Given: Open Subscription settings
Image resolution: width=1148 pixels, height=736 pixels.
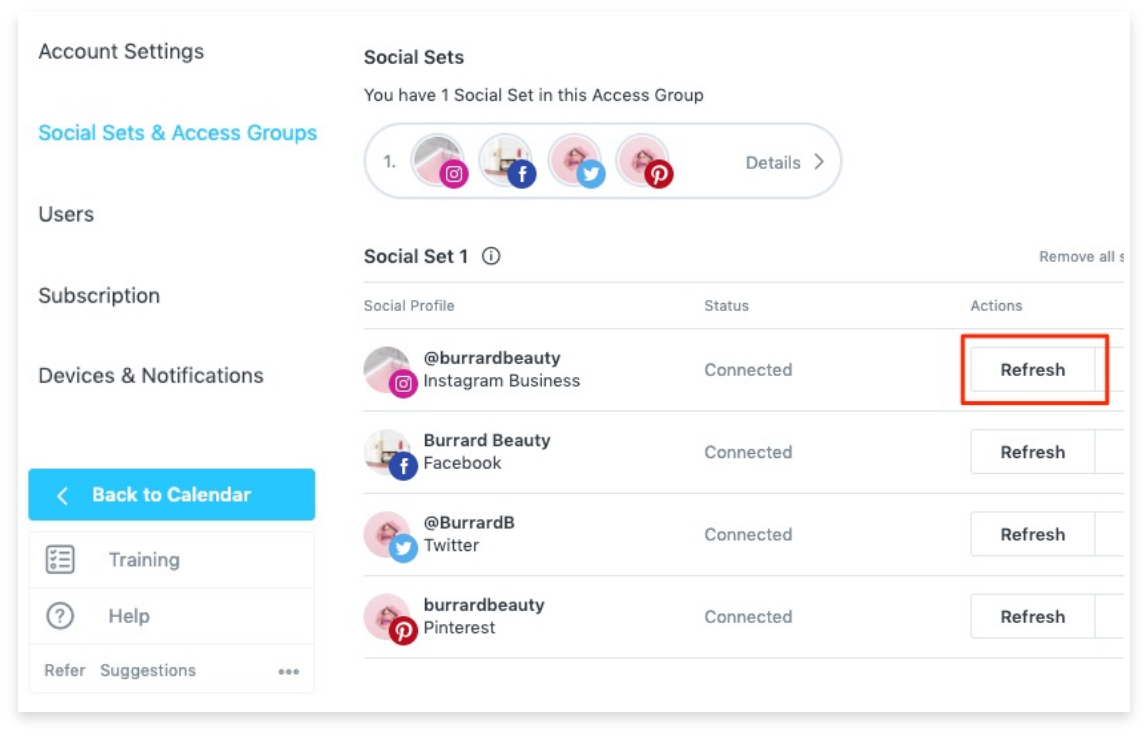Looking at the screenshot, I should click(99, 295).
